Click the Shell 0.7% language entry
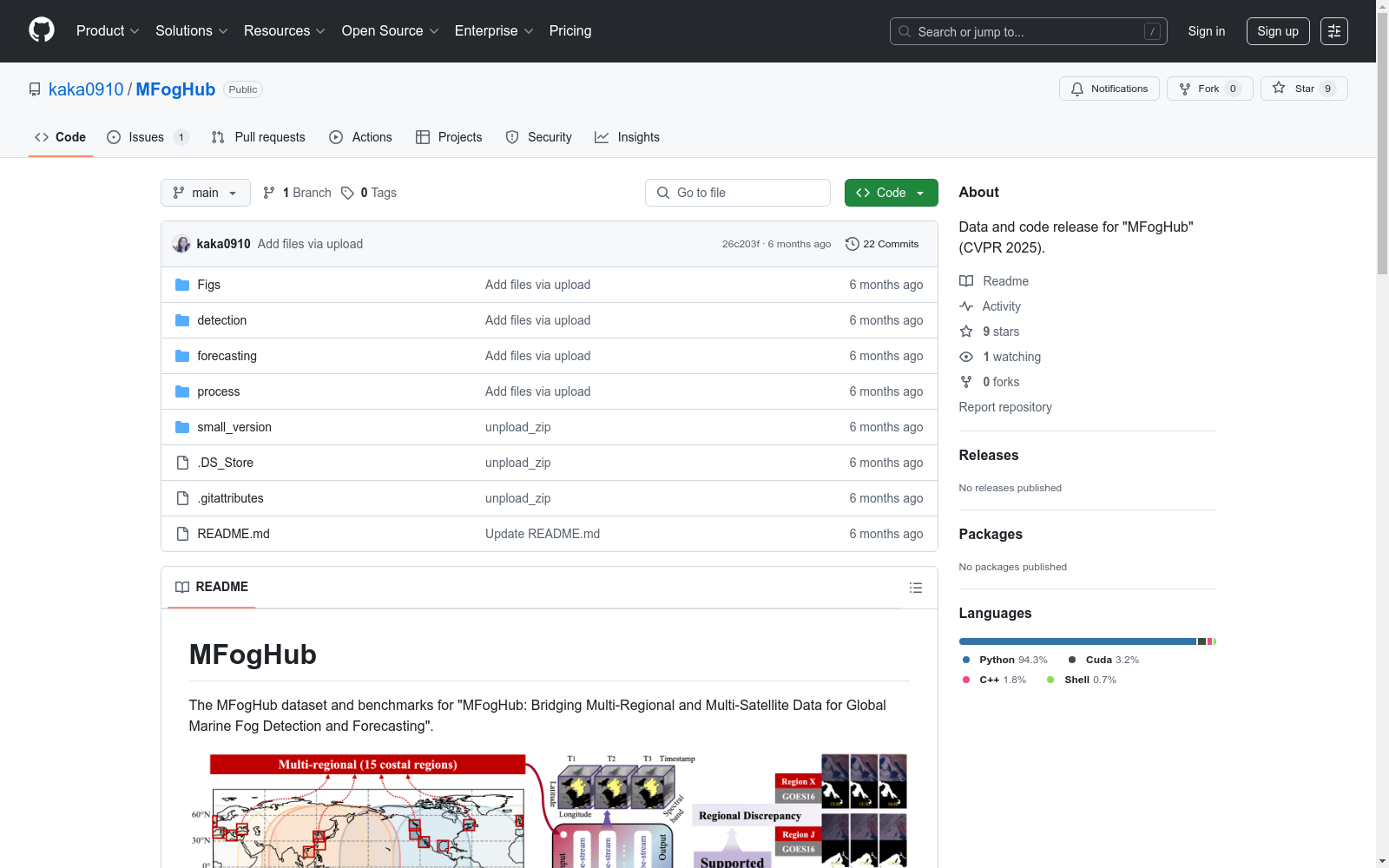Viewport: 1389px width, 868px height. tap(1082, 680)
